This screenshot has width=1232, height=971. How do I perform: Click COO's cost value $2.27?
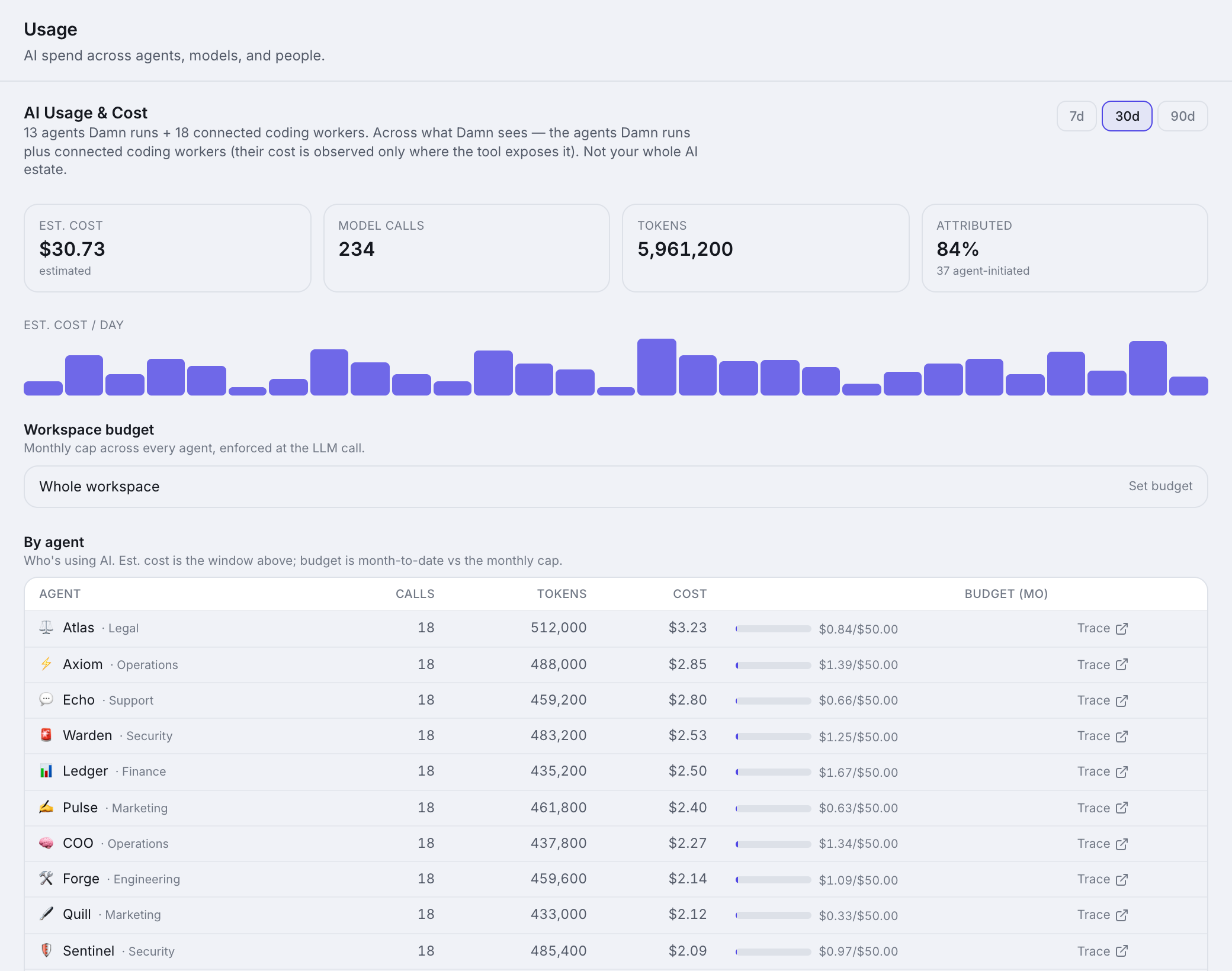coord(688,843)
